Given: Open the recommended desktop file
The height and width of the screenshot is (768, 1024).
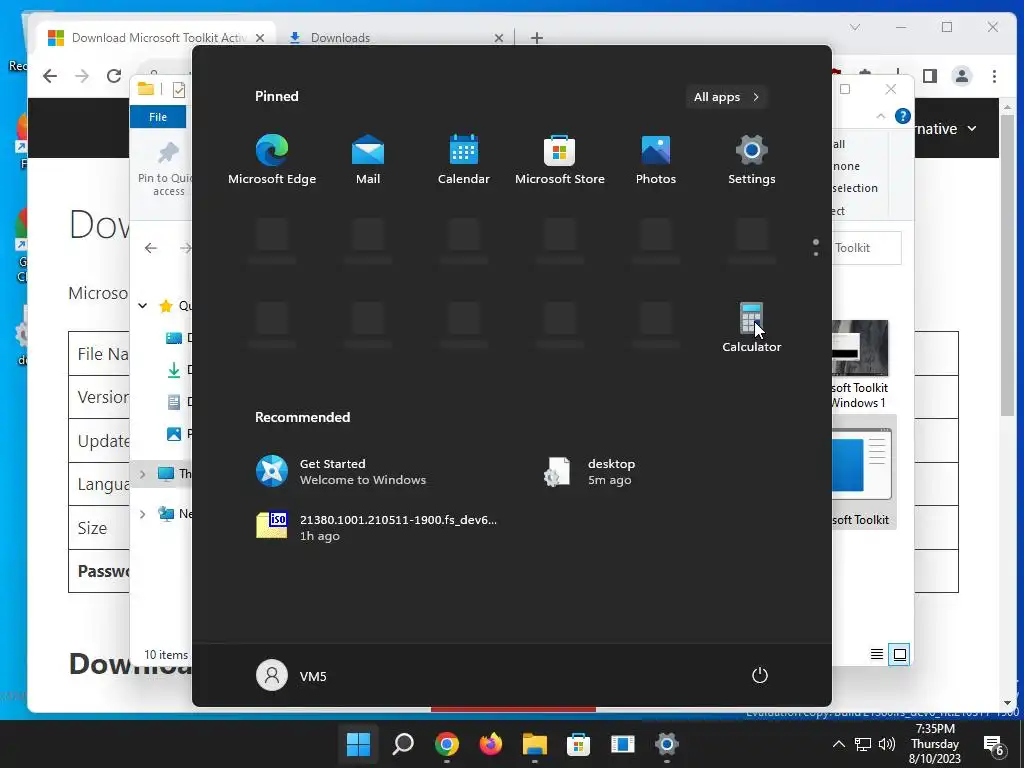Looking at the screenshot, I should tap(589, 472).
